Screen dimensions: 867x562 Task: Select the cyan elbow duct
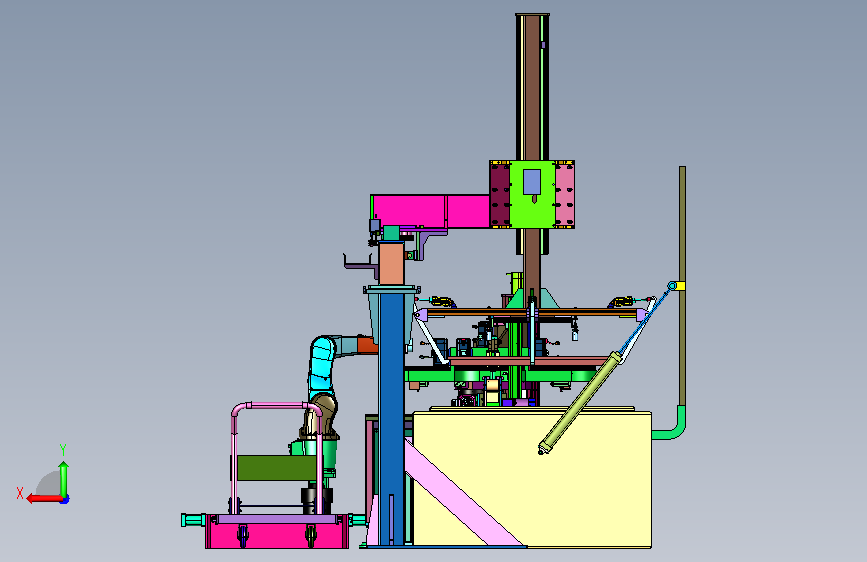click(323, 362)
